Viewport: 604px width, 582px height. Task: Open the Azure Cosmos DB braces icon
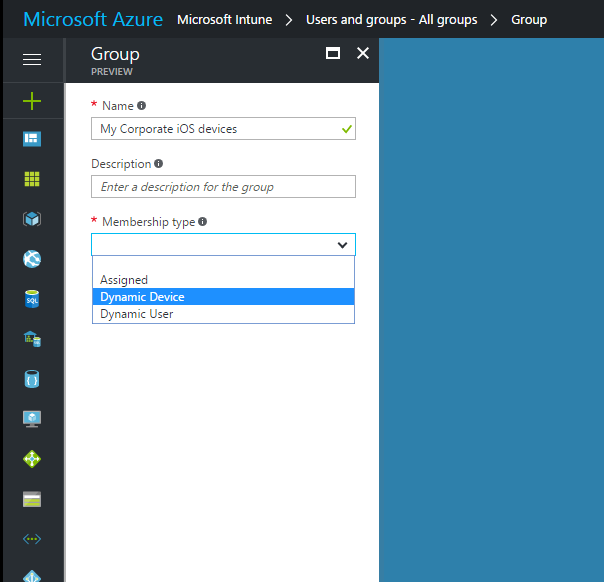click(x=32, y=379)
